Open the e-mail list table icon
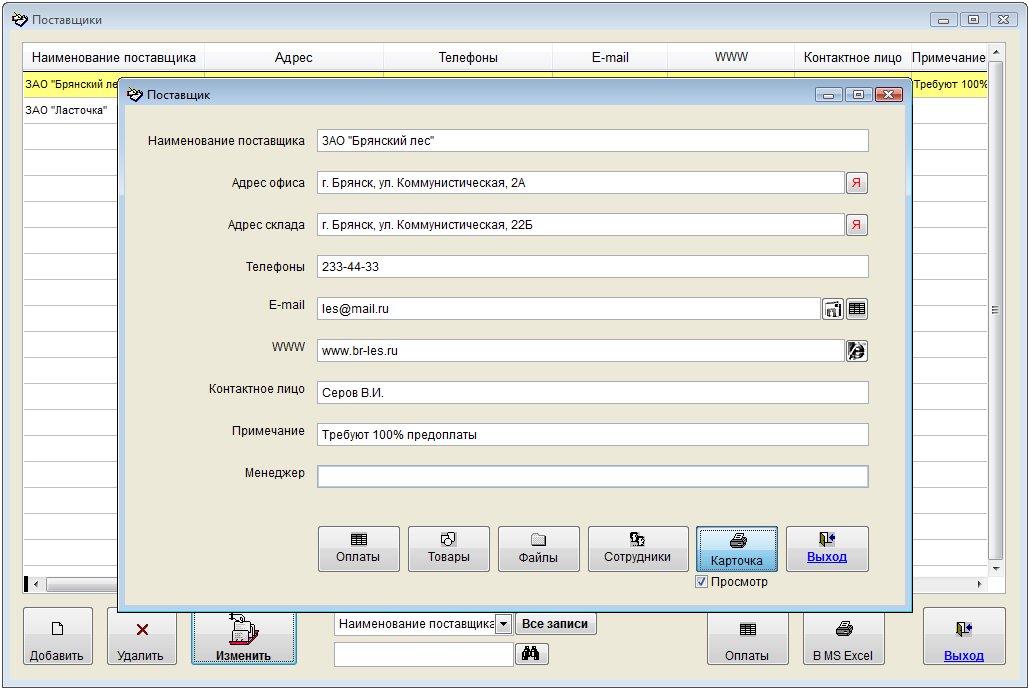The width and height of the screenshot is (1029, 690). pos(856,309)
